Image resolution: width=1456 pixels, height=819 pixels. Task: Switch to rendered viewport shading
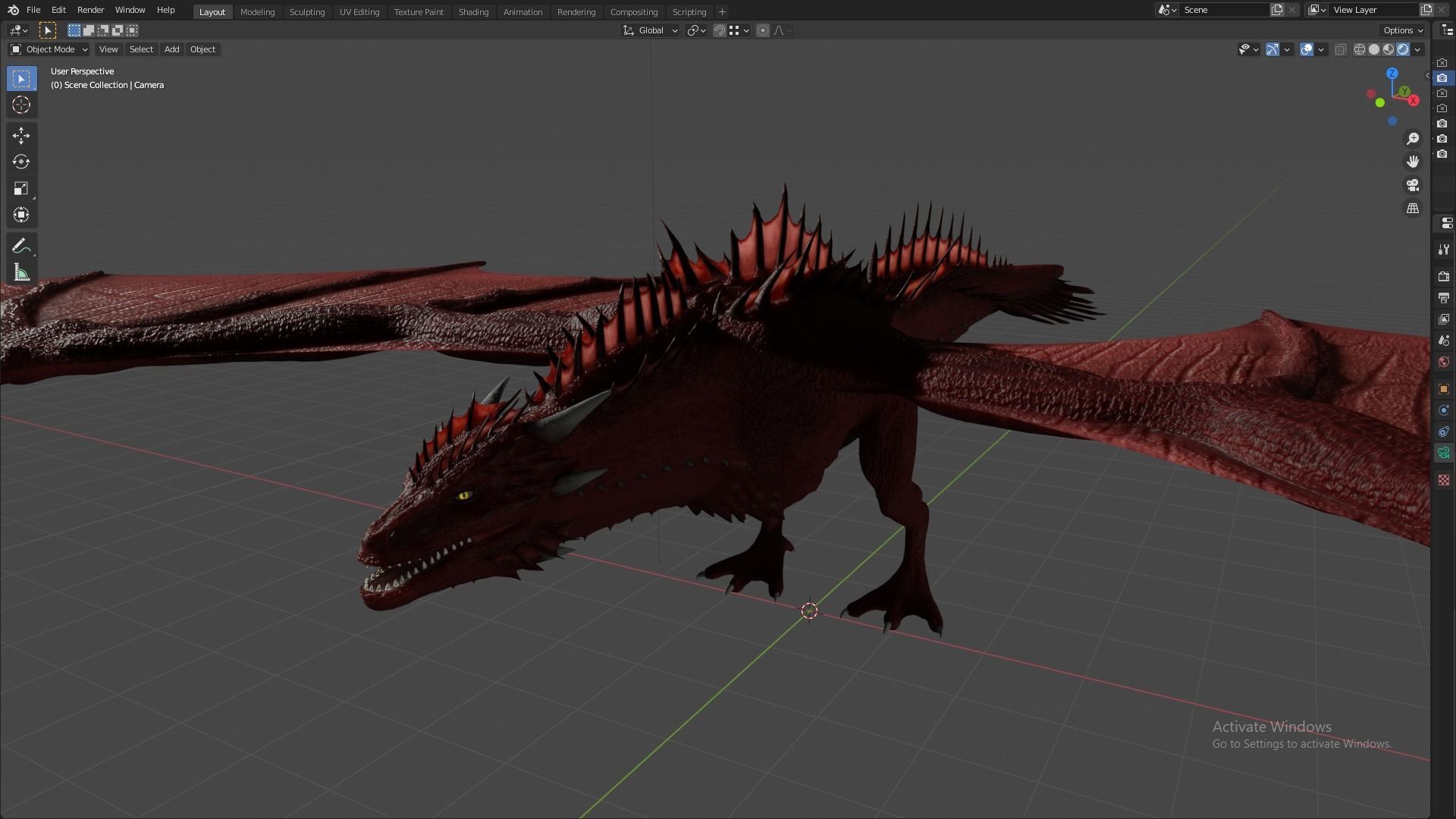point(1403,49)
